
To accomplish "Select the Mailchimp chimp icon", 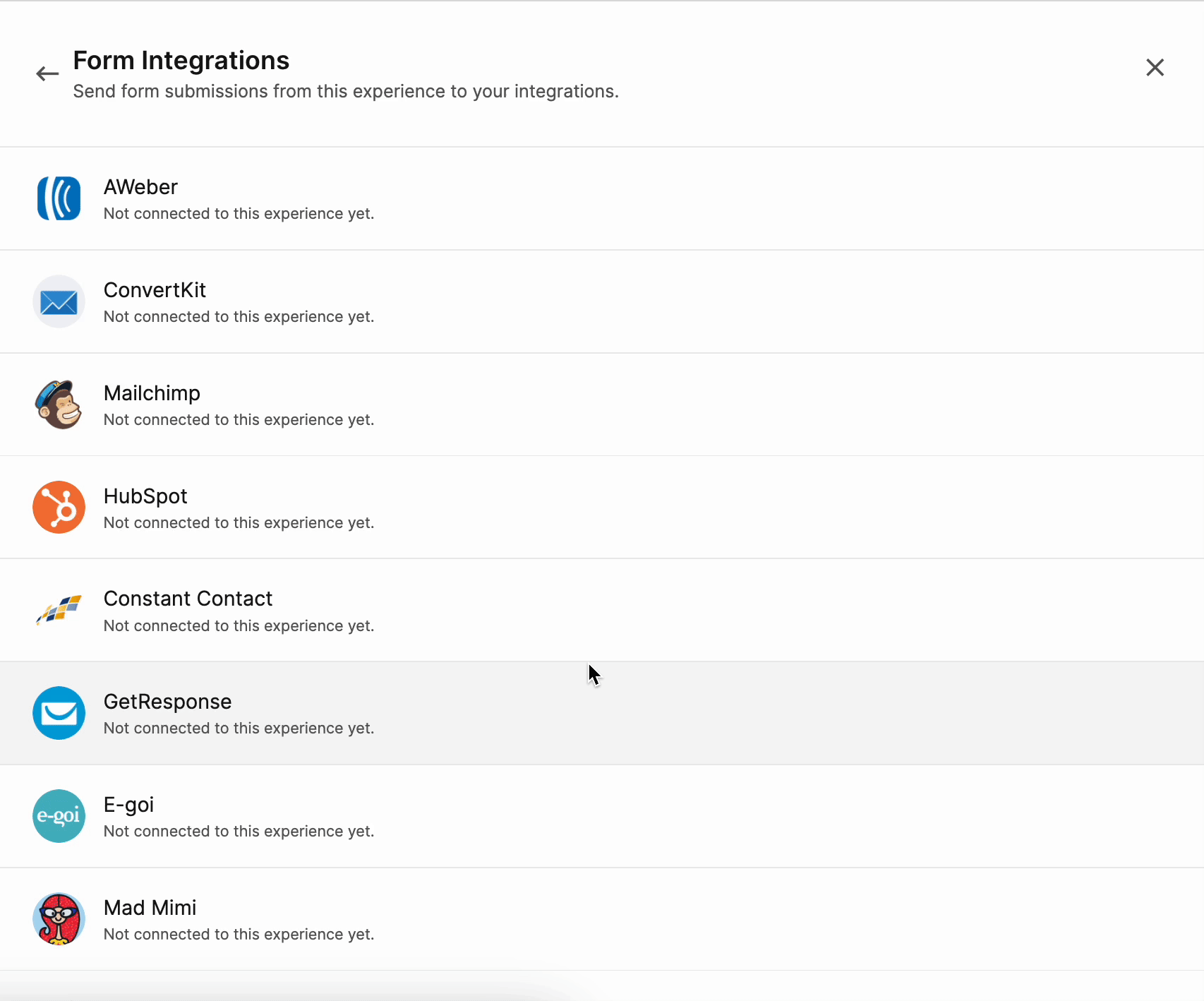I will click(59, 404).
